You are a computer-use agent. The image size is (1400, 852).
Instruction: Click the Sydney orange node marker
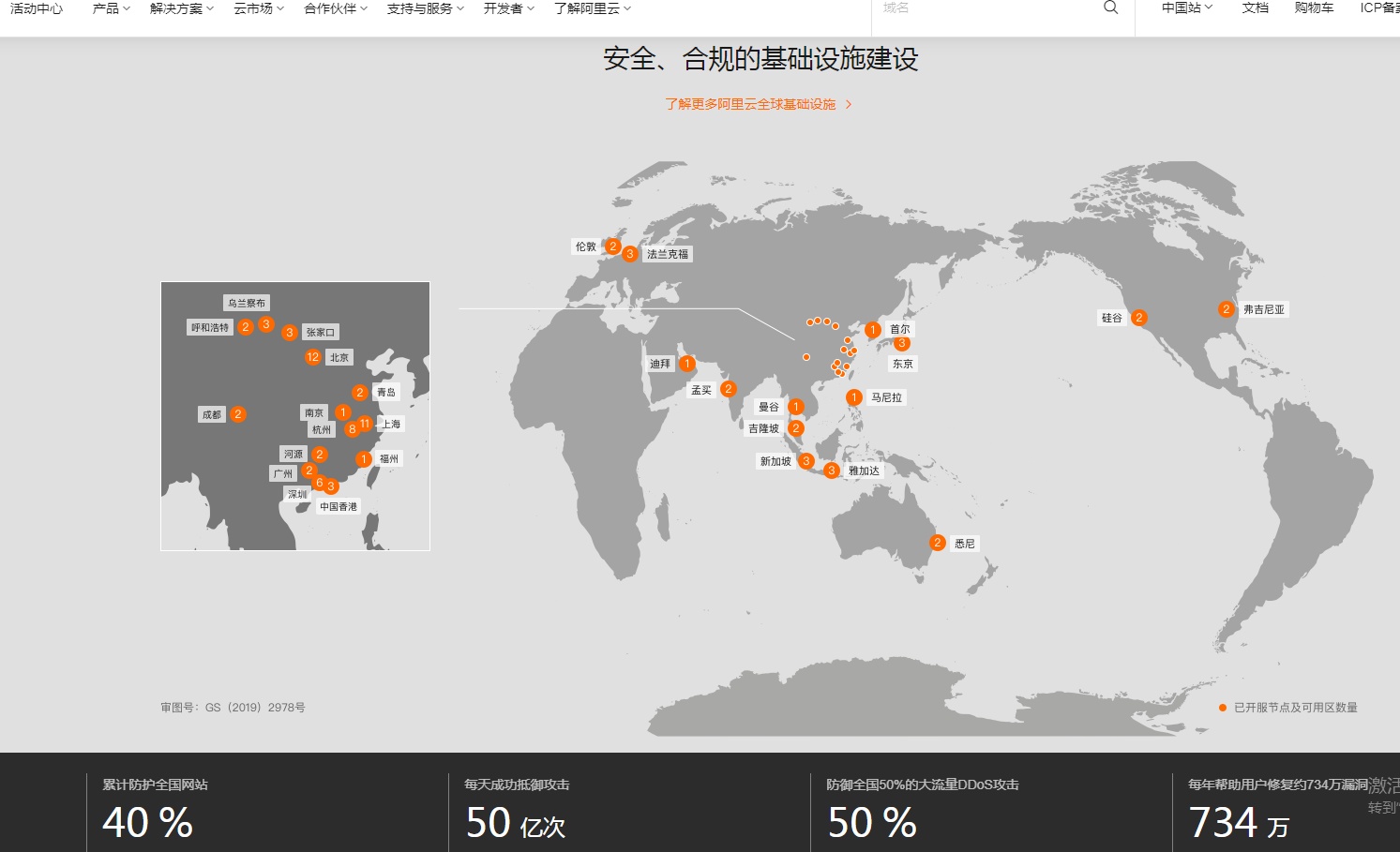pyautogui.click(x=937, y=543)
